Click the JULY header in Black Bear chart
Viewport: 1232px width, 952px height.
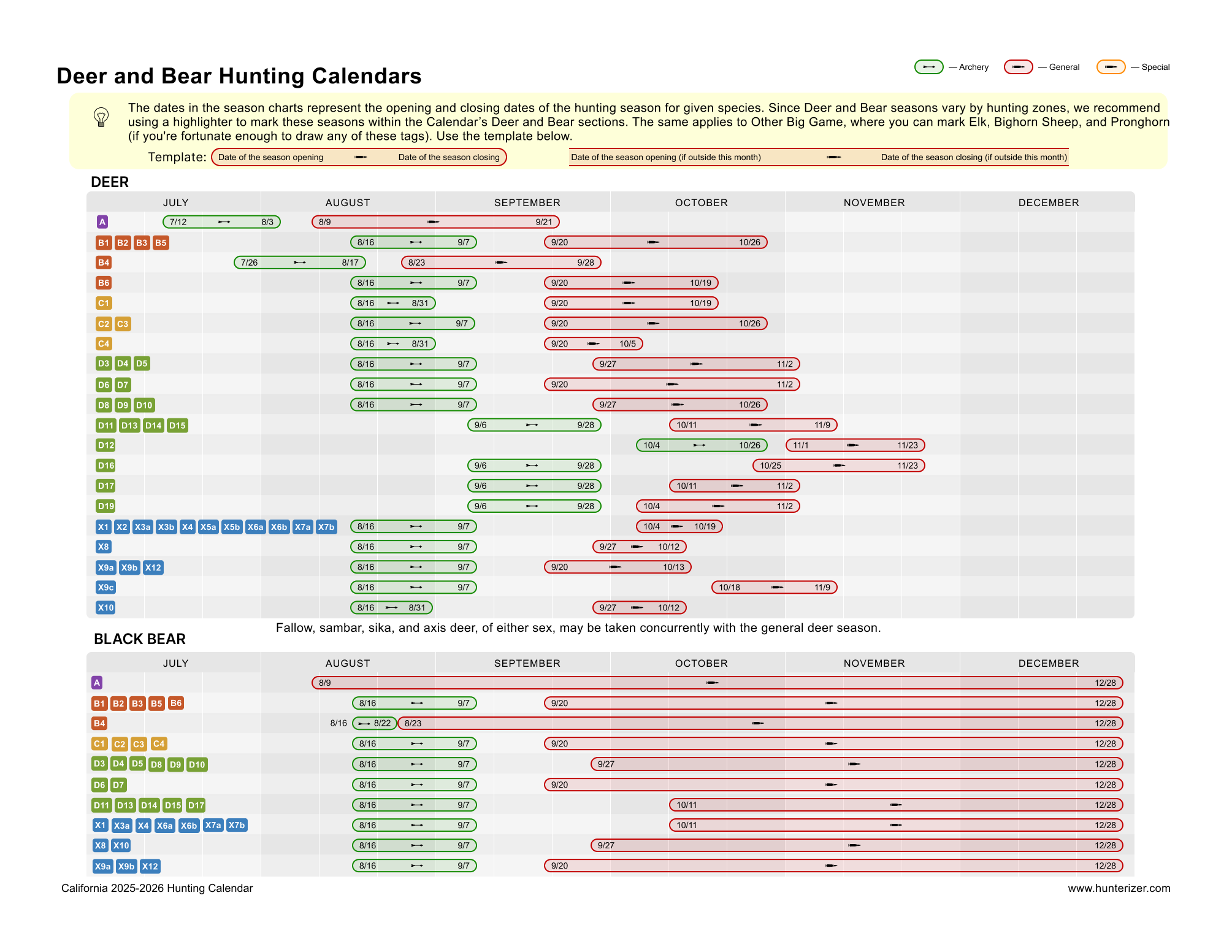click(x=176, y=663)
